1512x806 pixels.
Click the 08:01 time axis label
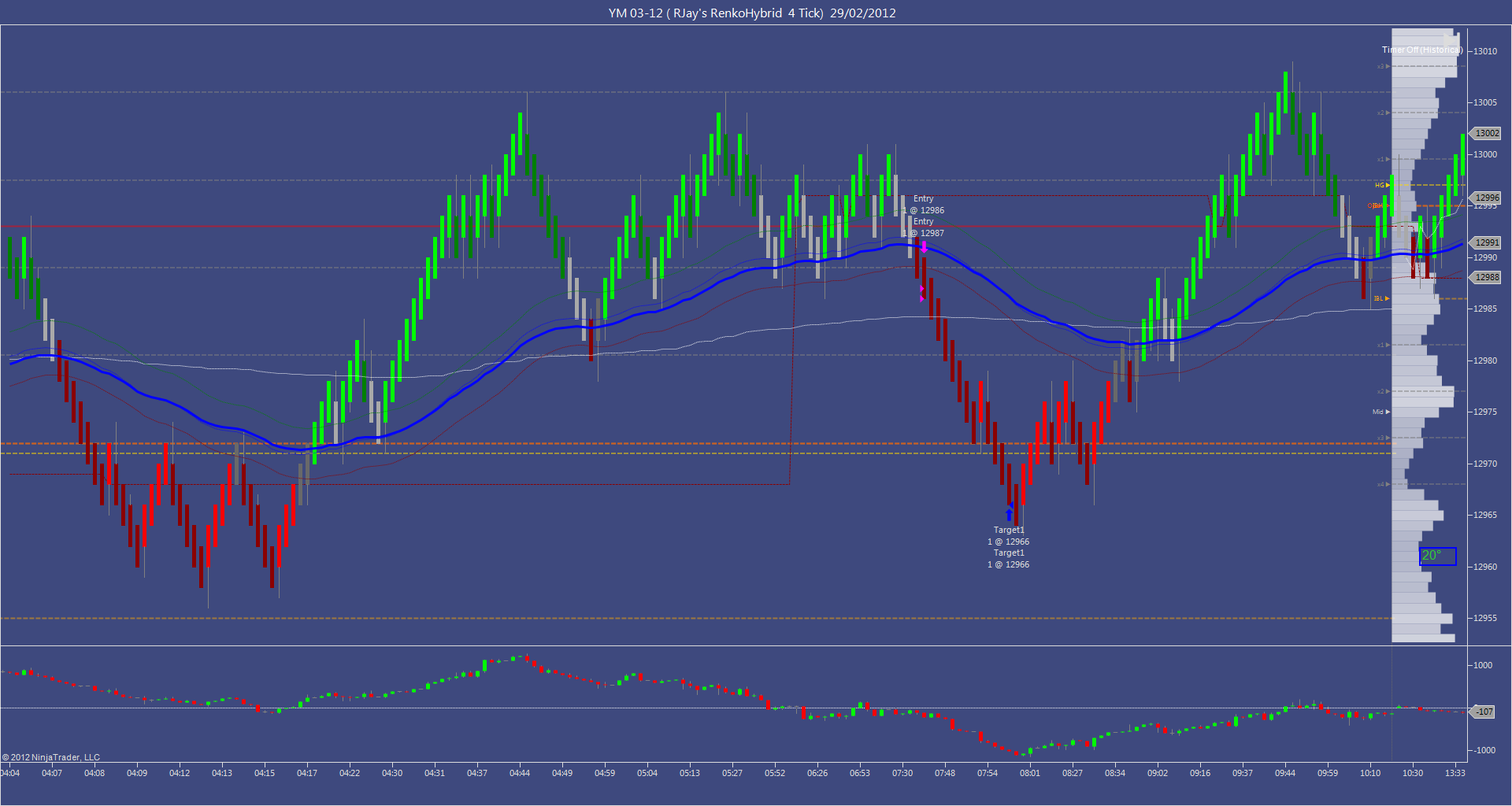point(1030,773)
